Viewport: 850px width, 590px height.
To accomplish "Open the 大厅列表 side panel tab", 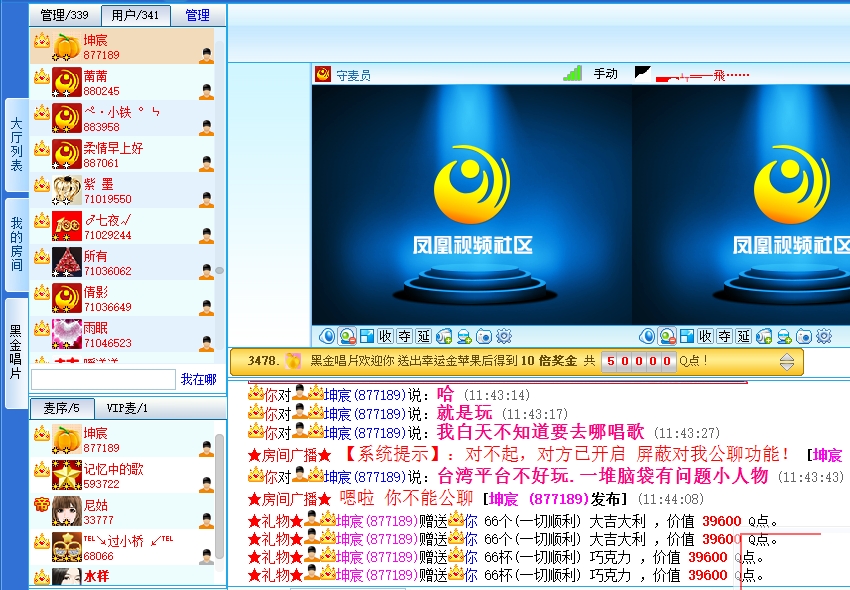I will pyautogui.click(x=16, y=145).
